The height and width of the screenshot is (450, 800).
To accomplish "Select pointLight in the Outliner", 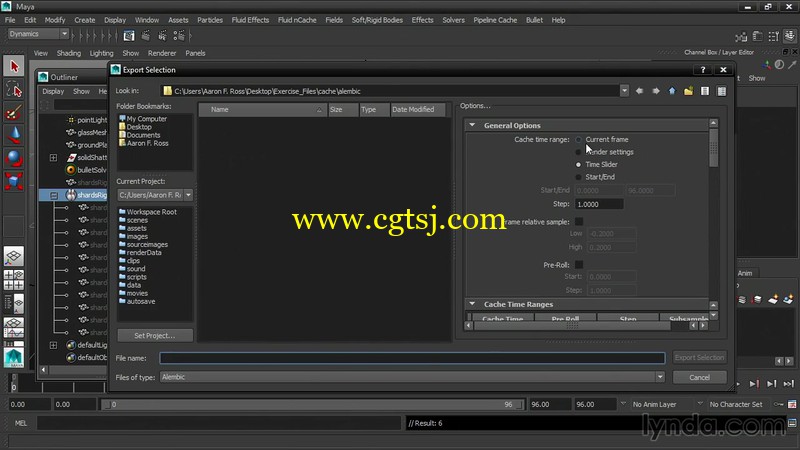I will click(87, 120).
